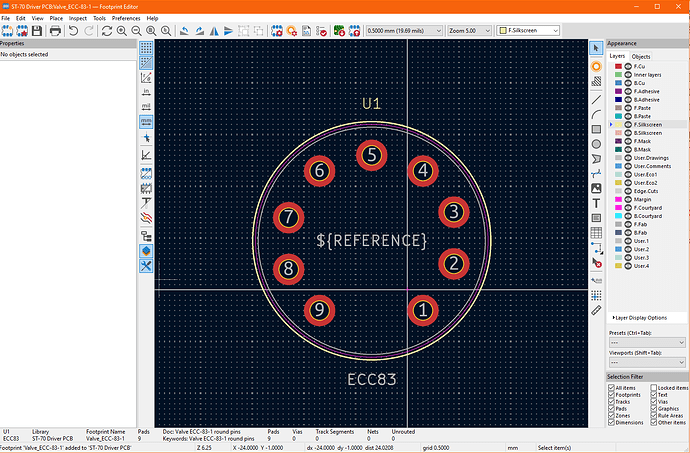Switch to the Objects tab
The width and height of the screenshot is (690, 453).
click(641, 57)
